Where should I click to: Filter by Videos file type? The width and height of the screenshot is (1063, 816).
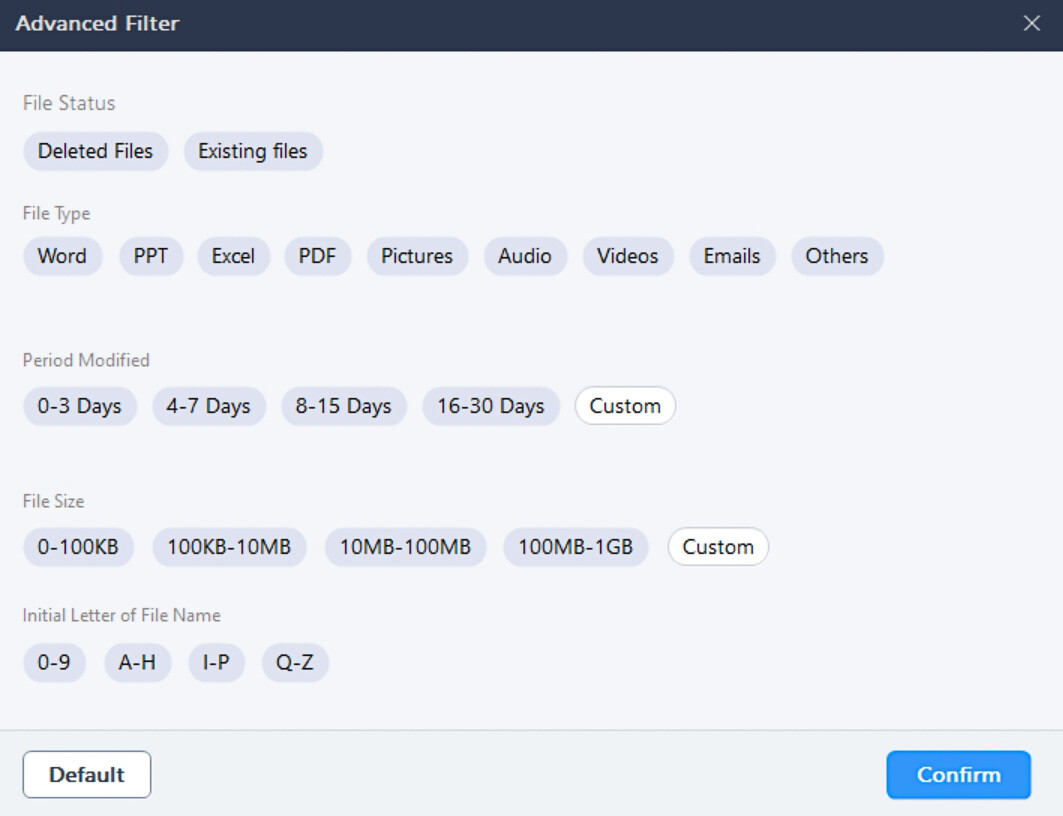coord(628,256)
